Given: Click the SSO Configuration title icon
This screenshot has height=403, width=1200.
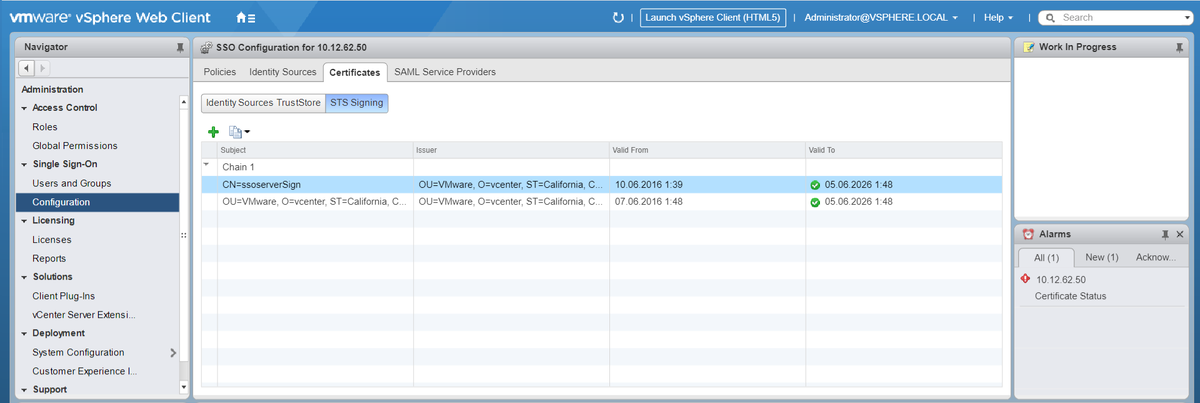Looking at the screenshot, I should coord(206,47).
